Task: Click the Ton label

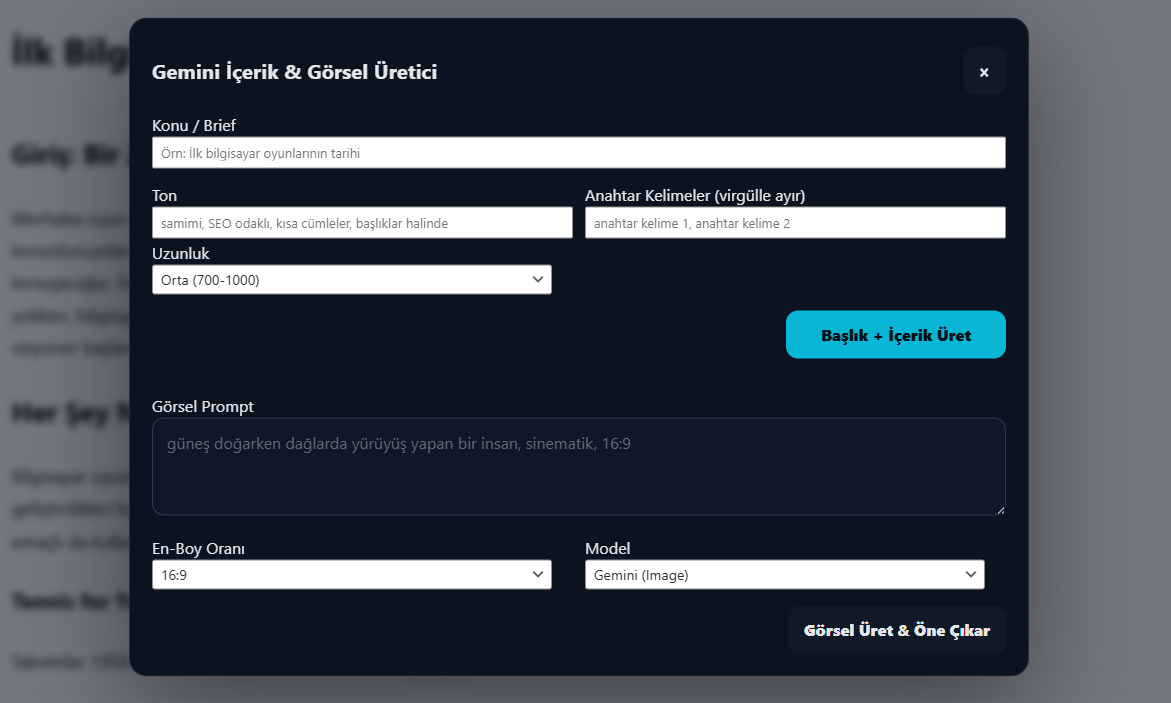Action: click(x=164, y=196)
